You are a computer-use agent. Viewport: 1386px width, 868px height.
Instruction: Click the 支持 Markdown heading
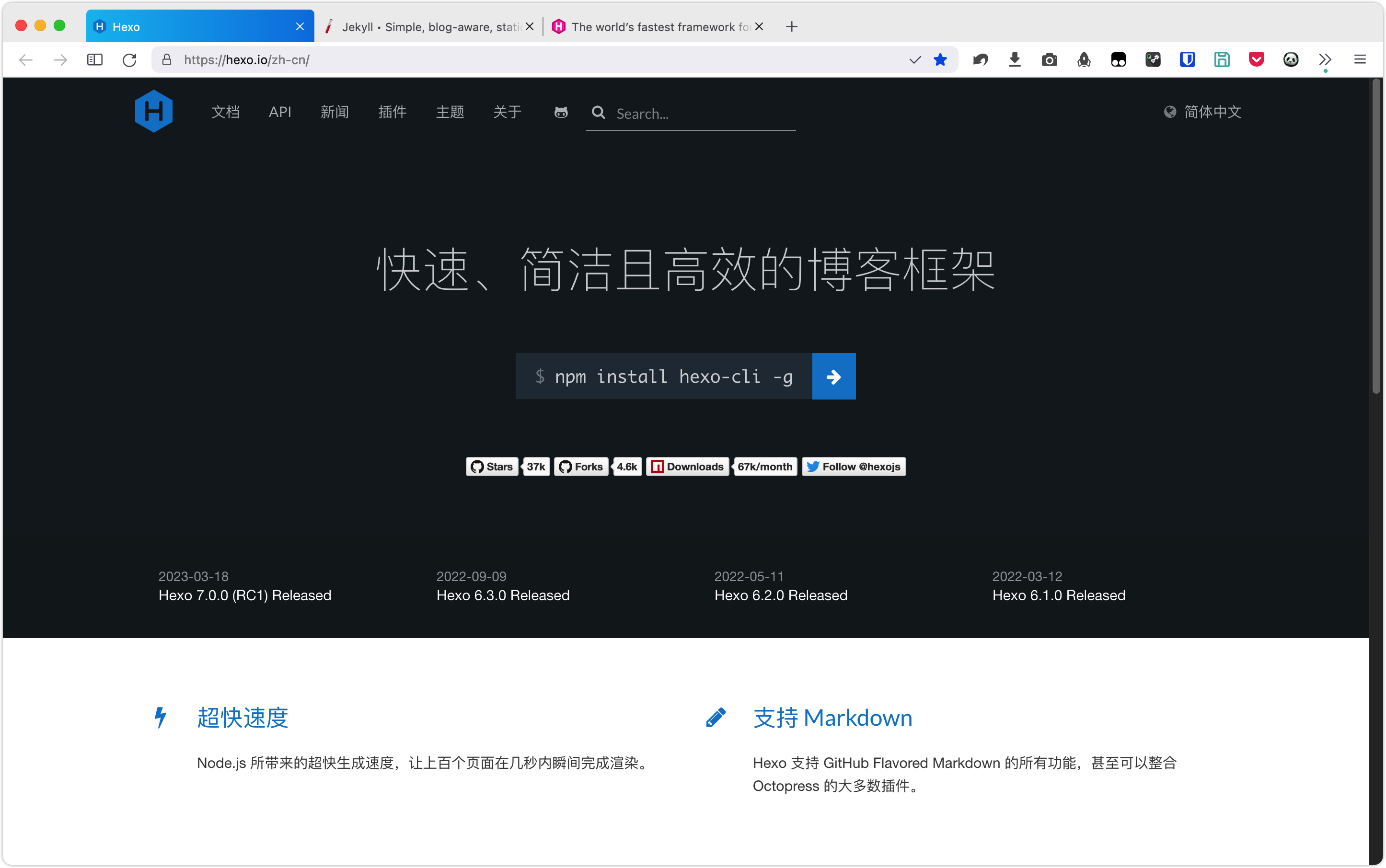(832, 718)
